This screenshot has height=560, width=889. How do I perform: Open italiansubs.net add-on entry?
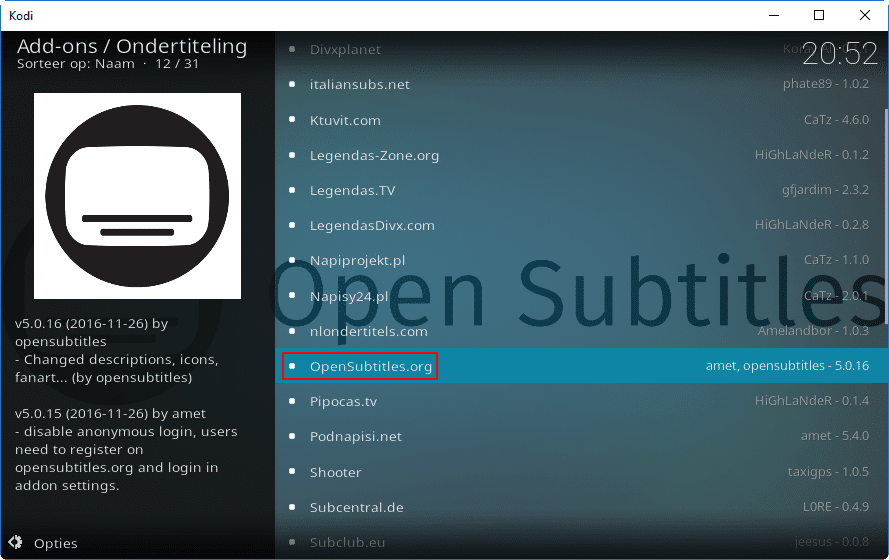coord(581,84)
